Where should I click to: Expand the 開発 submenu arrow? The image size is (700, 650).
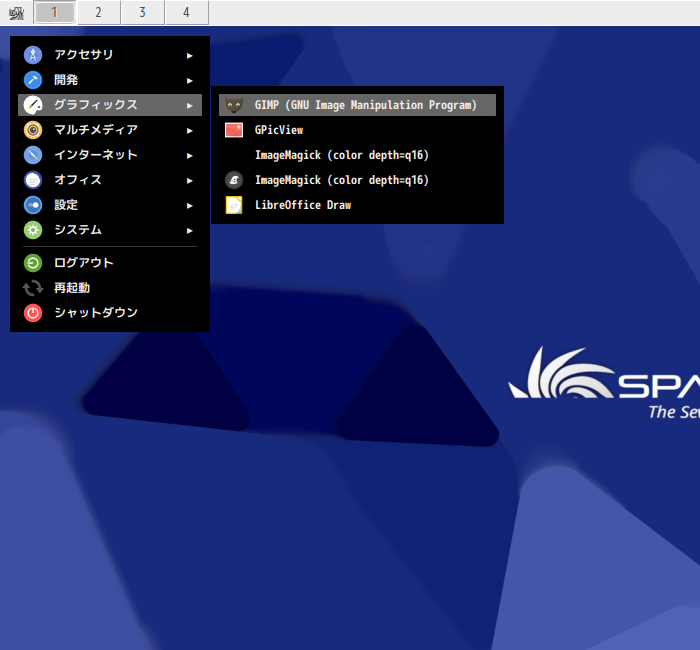tap(190, 81)
